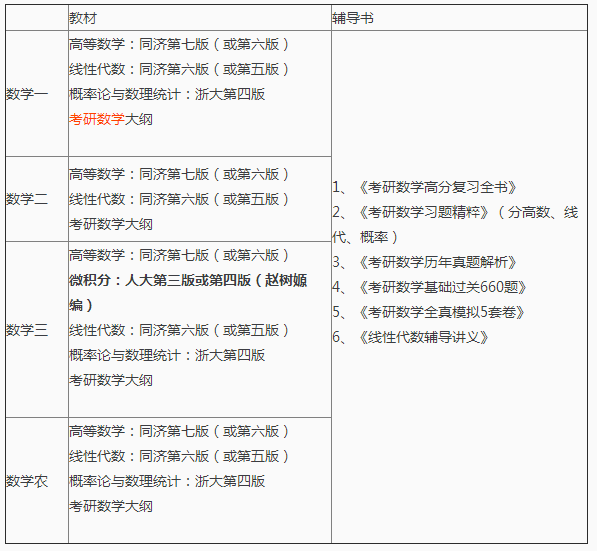Select "线性代数：同济第六版" line in 数学一 row
The height and width of the screenshot is (551, 597).
[x=179, y=69]
